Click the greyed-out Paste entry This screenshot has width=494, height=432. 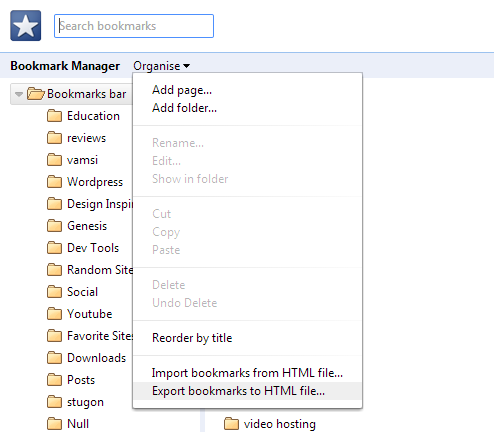[247, 250]
